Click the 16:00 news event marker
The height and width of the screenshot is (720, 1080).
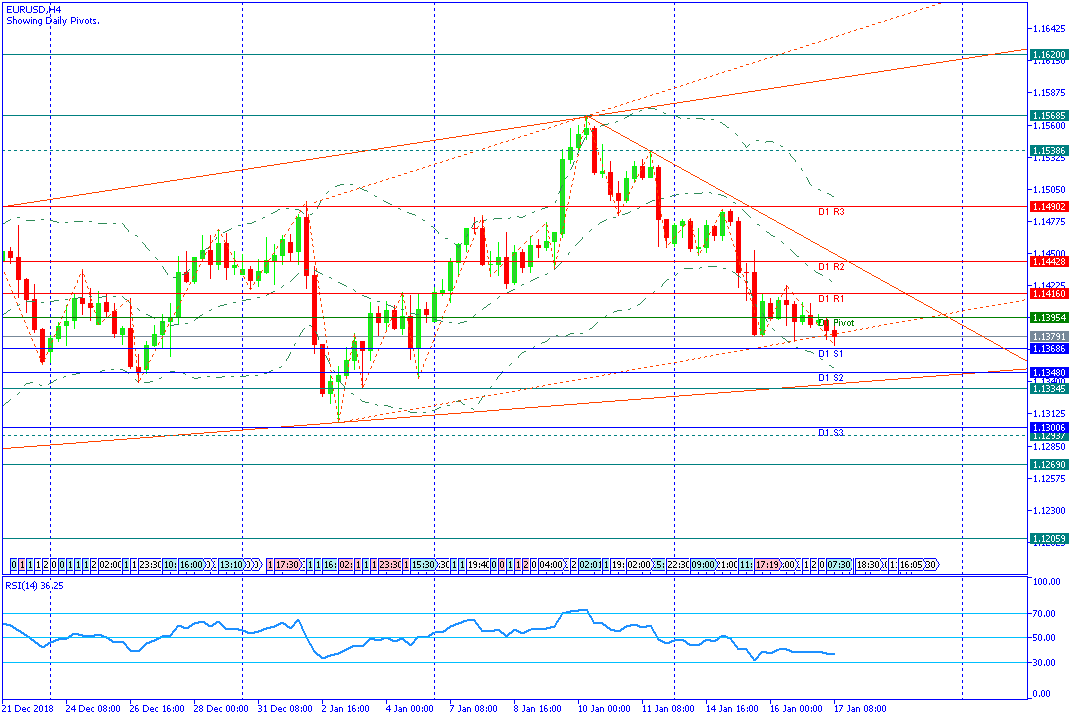[x=192, y=565]
